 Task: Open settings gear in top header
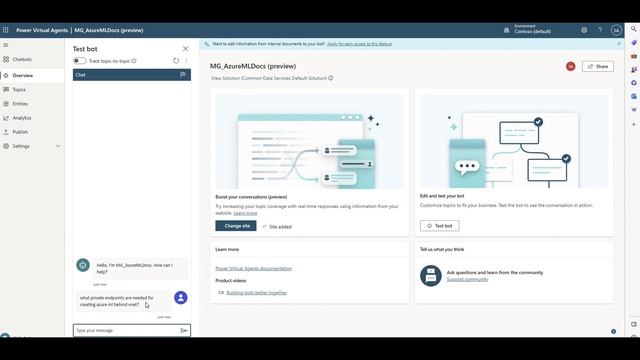tap(584, 30)
